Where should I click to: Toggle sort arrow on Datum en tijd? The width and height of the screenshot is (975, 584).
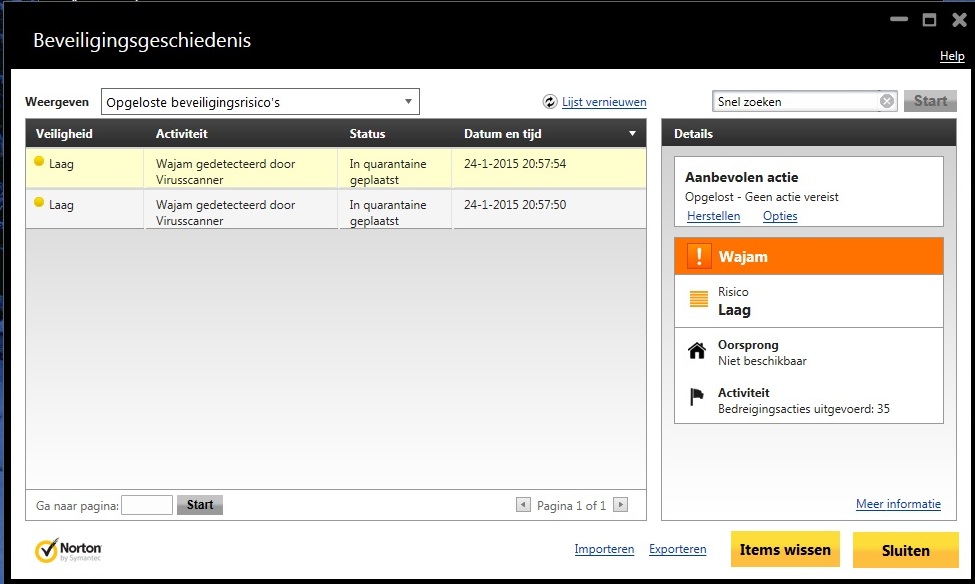[632, 134]
